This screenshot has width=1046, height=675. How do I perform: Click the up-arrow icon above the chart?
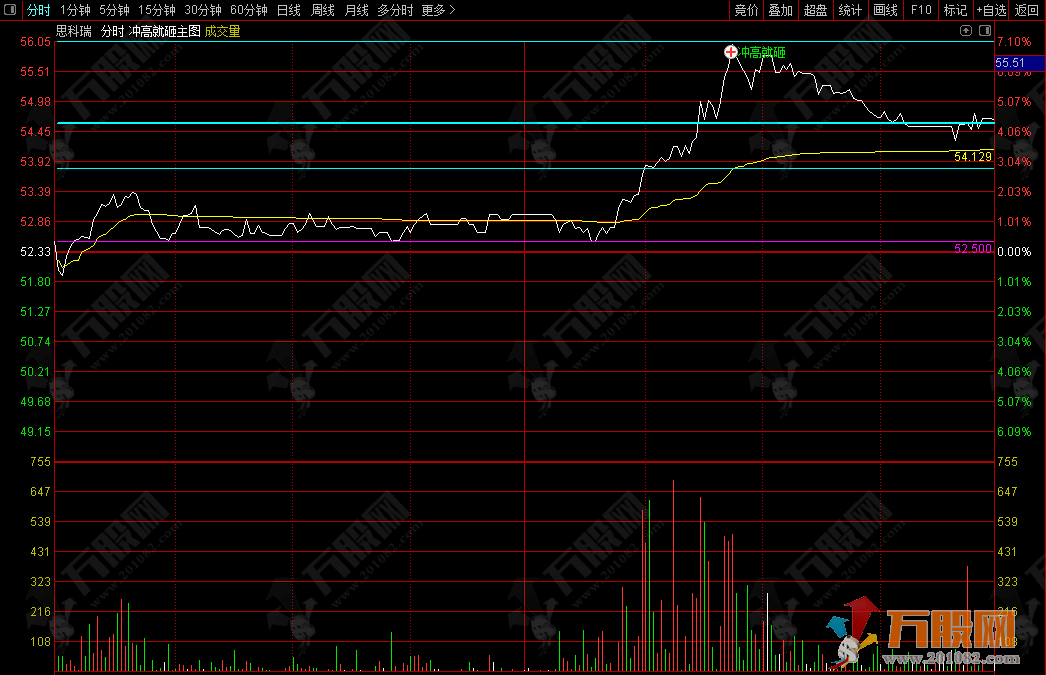tap(965, 31)
